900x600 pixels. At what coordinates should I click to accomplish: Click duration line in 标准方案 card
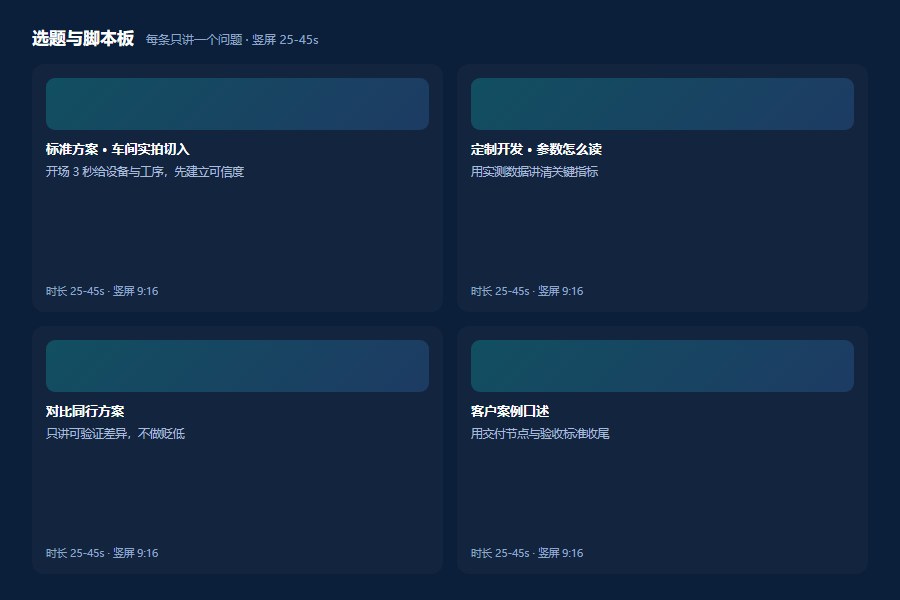coord(102,291)
